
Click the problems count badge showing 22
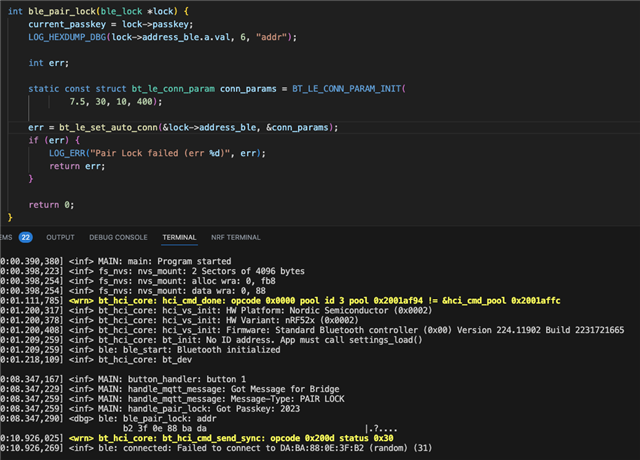26,237
